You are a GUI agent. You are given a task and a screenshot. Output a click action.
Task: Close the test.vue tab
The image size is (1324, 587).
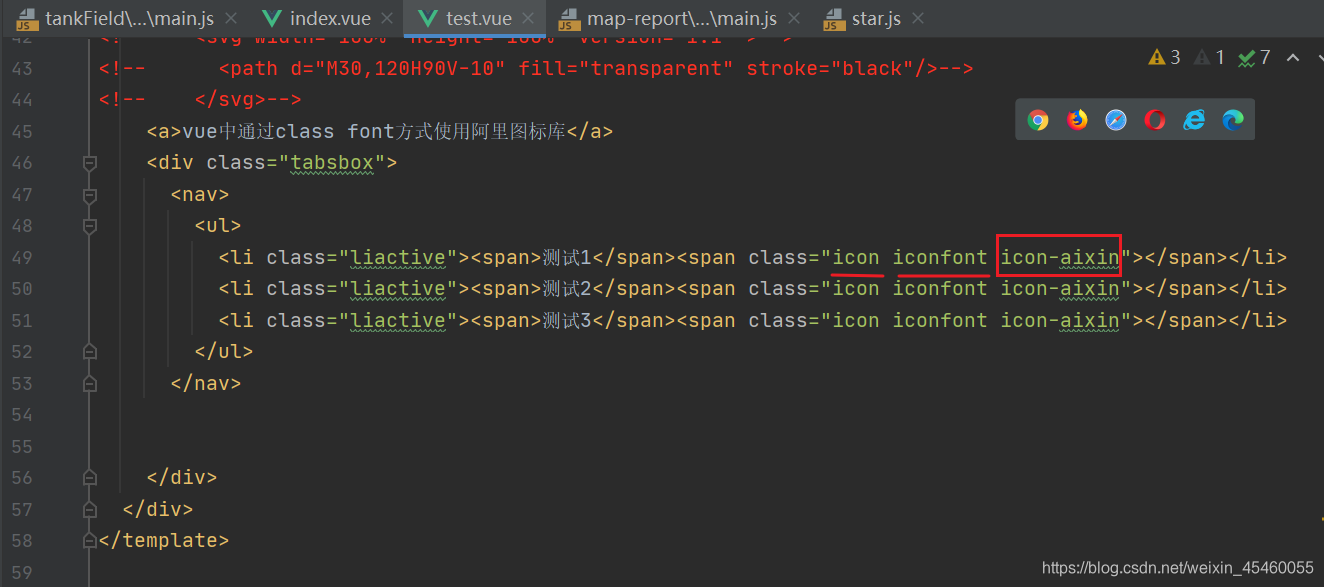pos(528,18)
